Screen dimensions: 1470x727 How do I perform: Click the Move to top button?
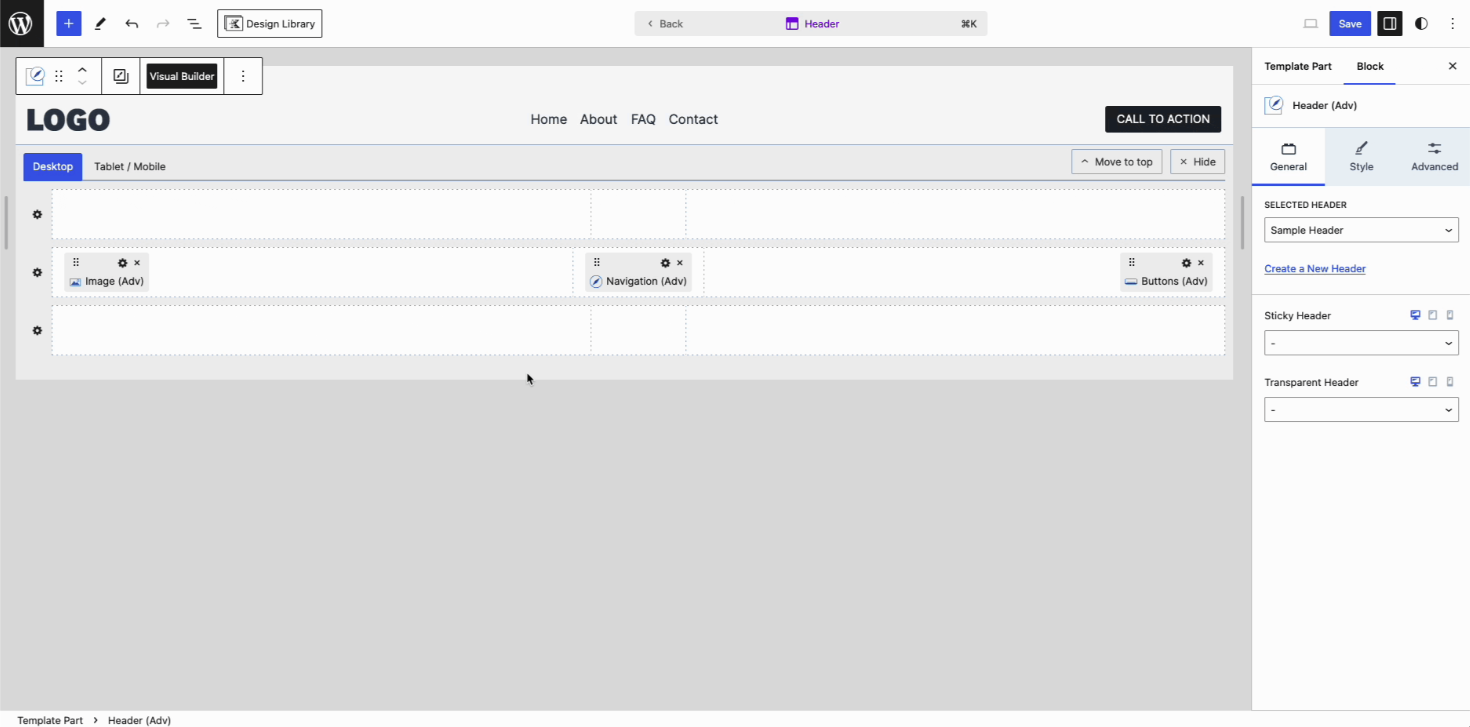(x=1116, y=162)
